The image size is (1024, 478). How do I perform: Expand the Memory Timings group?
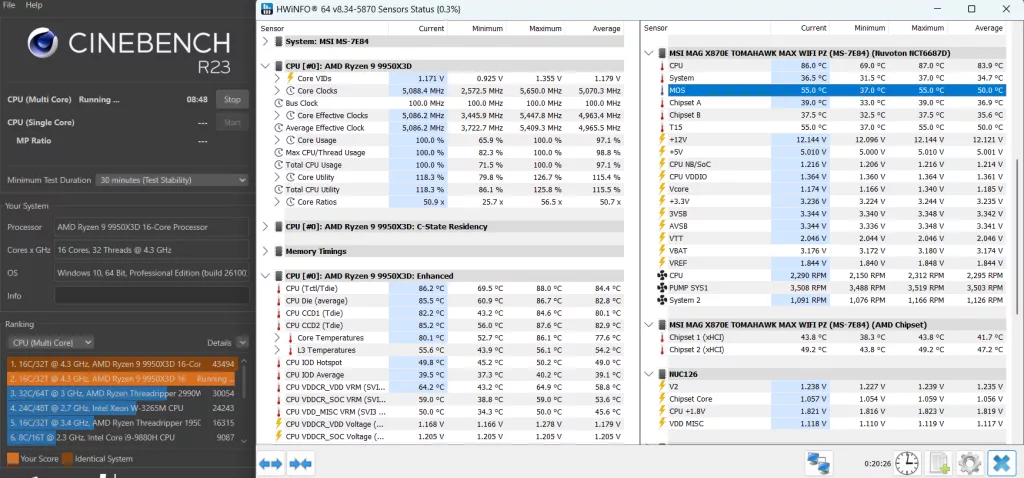pos(266,251)
